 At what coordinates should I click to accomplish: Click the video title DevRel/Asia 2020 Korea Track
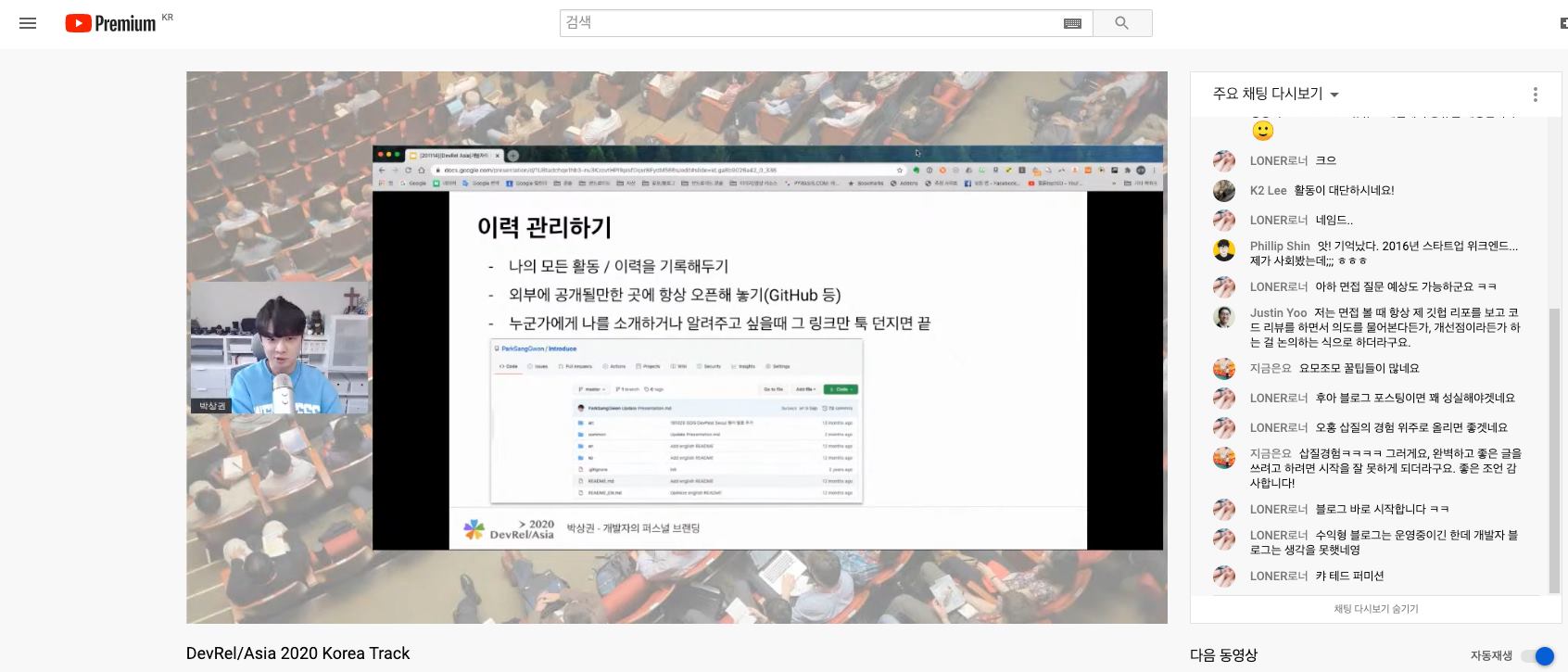297,653
